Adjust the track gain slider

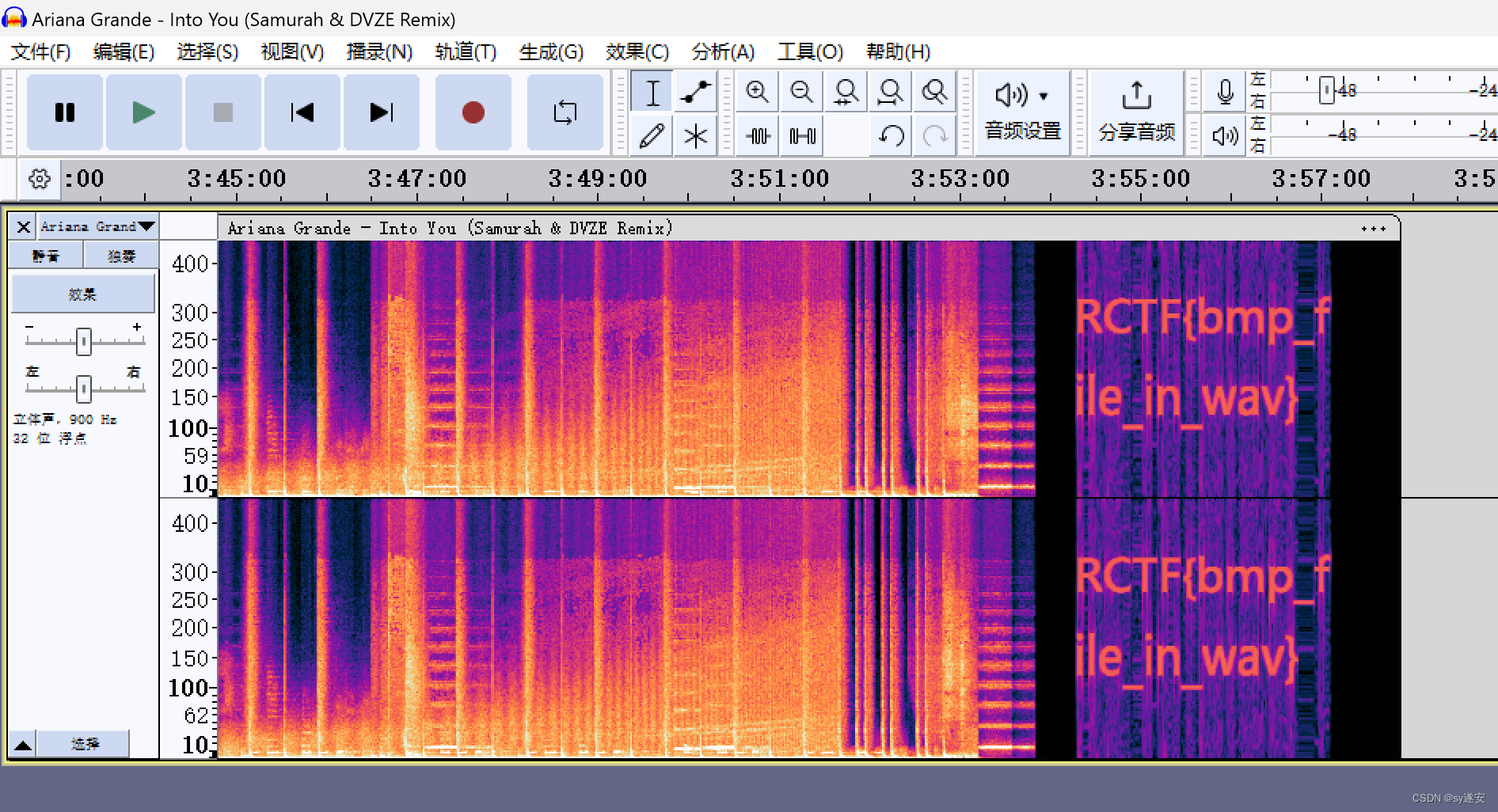(x=84, y=340)
